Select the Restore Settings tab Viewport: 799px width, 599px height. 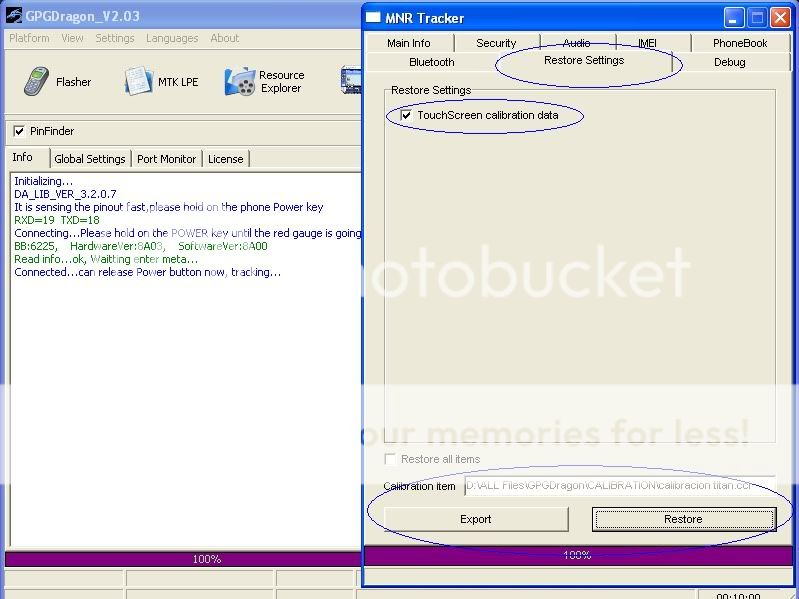point(584,61)
